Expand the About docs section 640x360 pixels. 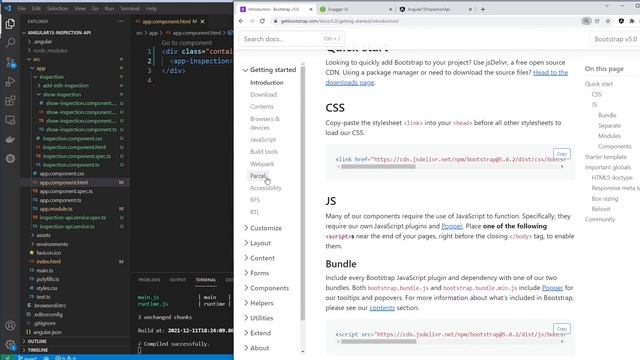(x=256, y=348)
